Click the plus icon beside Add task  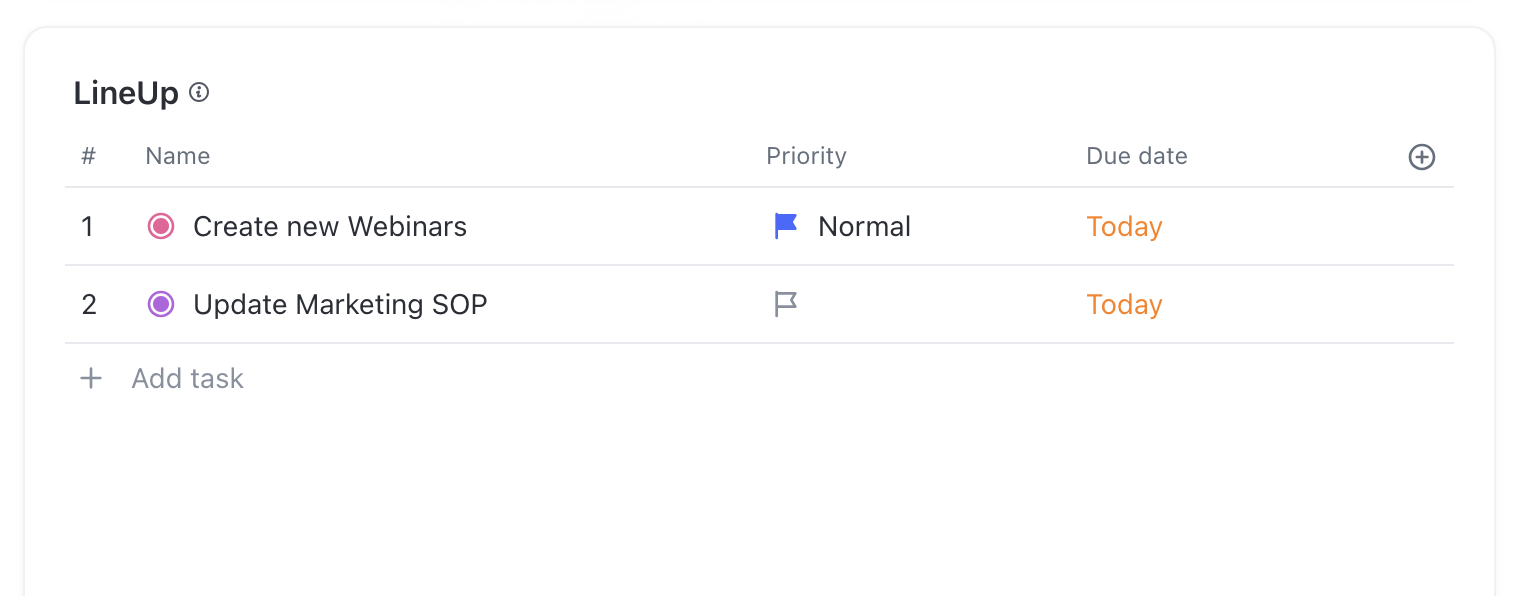[91, 378]
